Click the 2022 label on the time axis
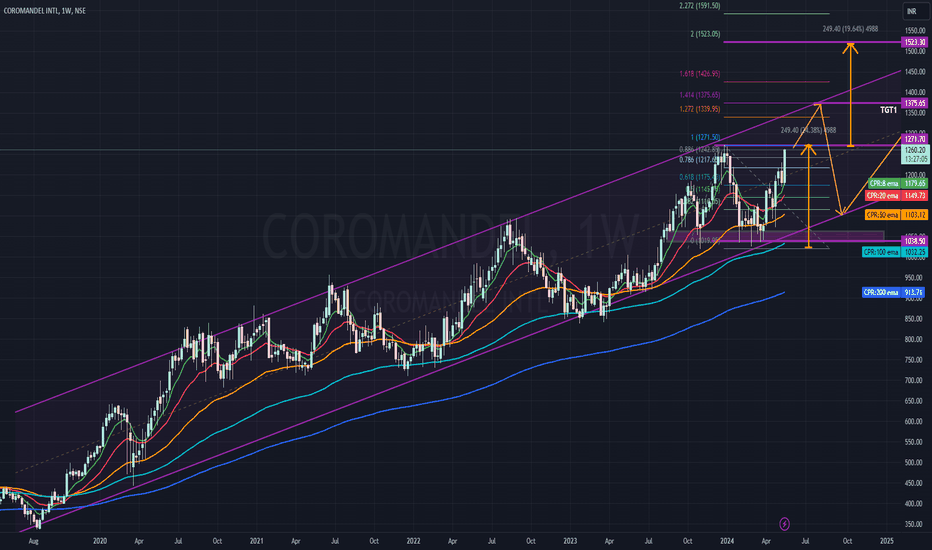The width and height of the screenshot is (932, 550). coord(413,541)
